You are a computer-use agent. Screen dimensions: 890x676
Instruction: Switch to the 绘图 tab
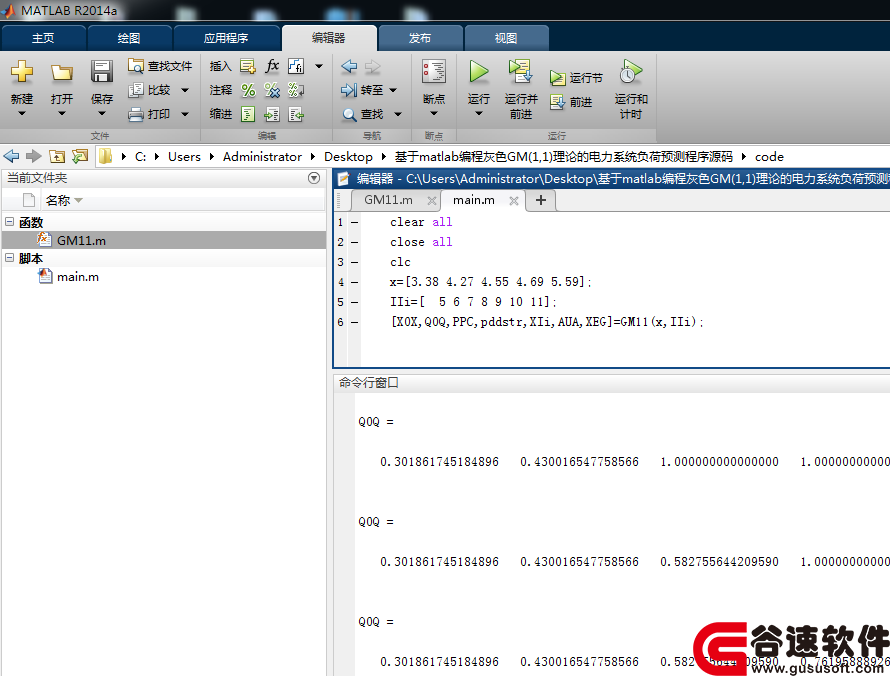[x=129, y=38]
